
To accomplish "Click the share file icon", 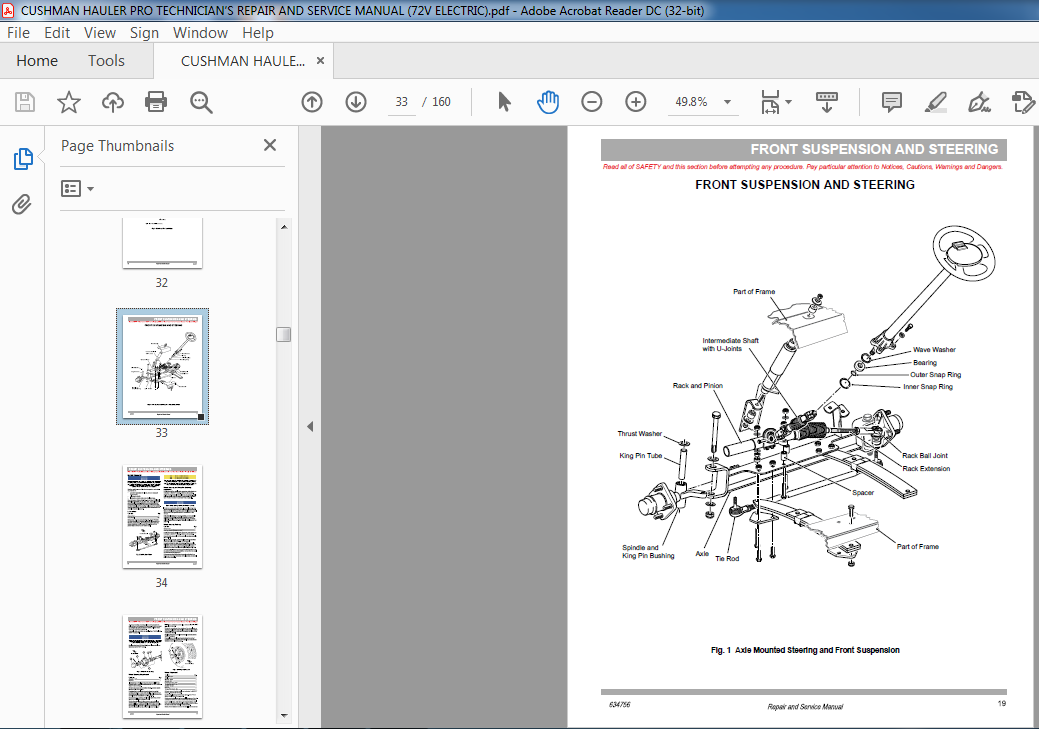I will click(1022, 102).
